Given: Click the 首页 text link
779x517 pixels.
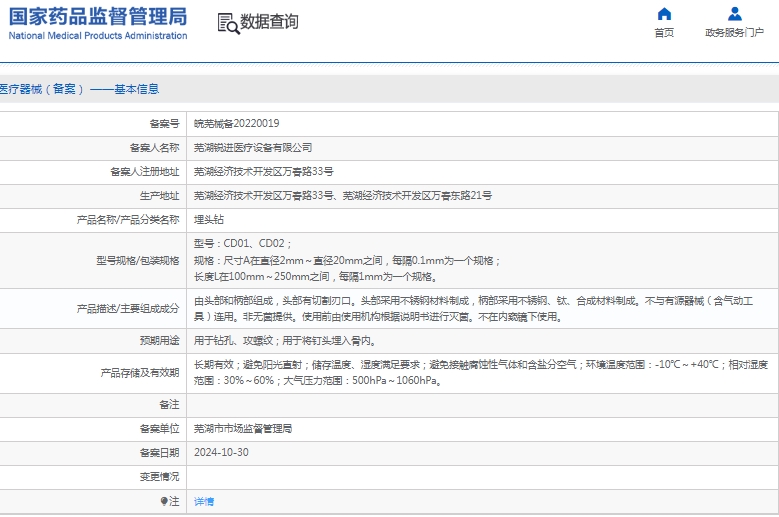Looking at the screenshot, I should click(664, 33).
